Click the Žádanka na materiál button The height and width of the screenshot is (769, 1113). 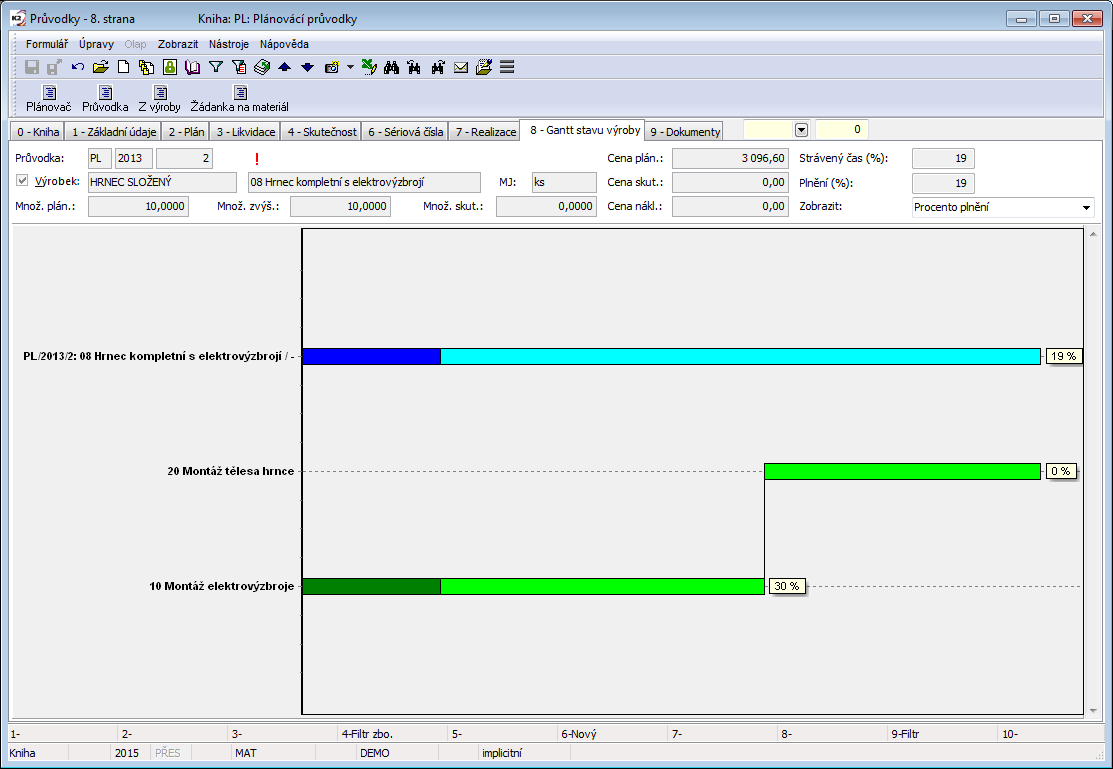click(239, 99)
